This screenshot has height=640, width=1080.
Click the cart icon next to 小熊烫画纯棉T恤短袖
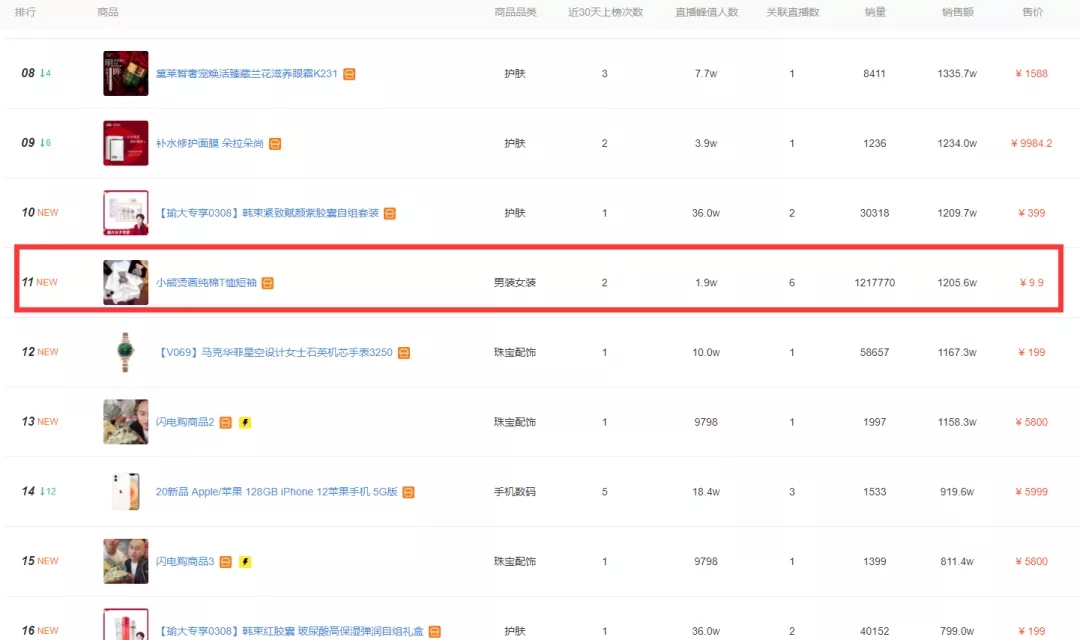(x=267, y=283)
